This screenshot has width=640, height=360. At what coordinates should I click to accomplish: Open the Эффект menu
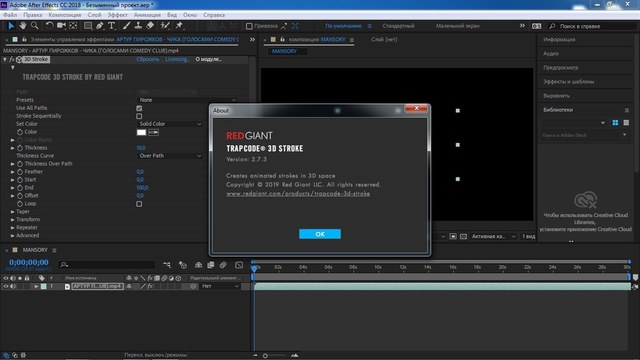[x=117, y=15]
